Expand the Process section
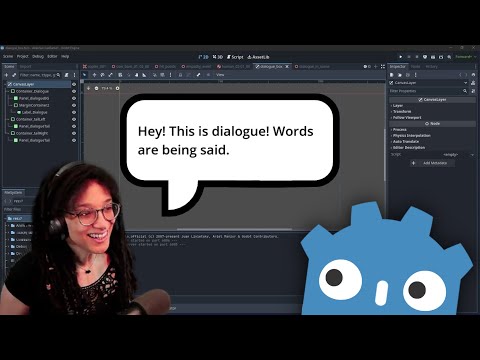 [x=432, y=130]
